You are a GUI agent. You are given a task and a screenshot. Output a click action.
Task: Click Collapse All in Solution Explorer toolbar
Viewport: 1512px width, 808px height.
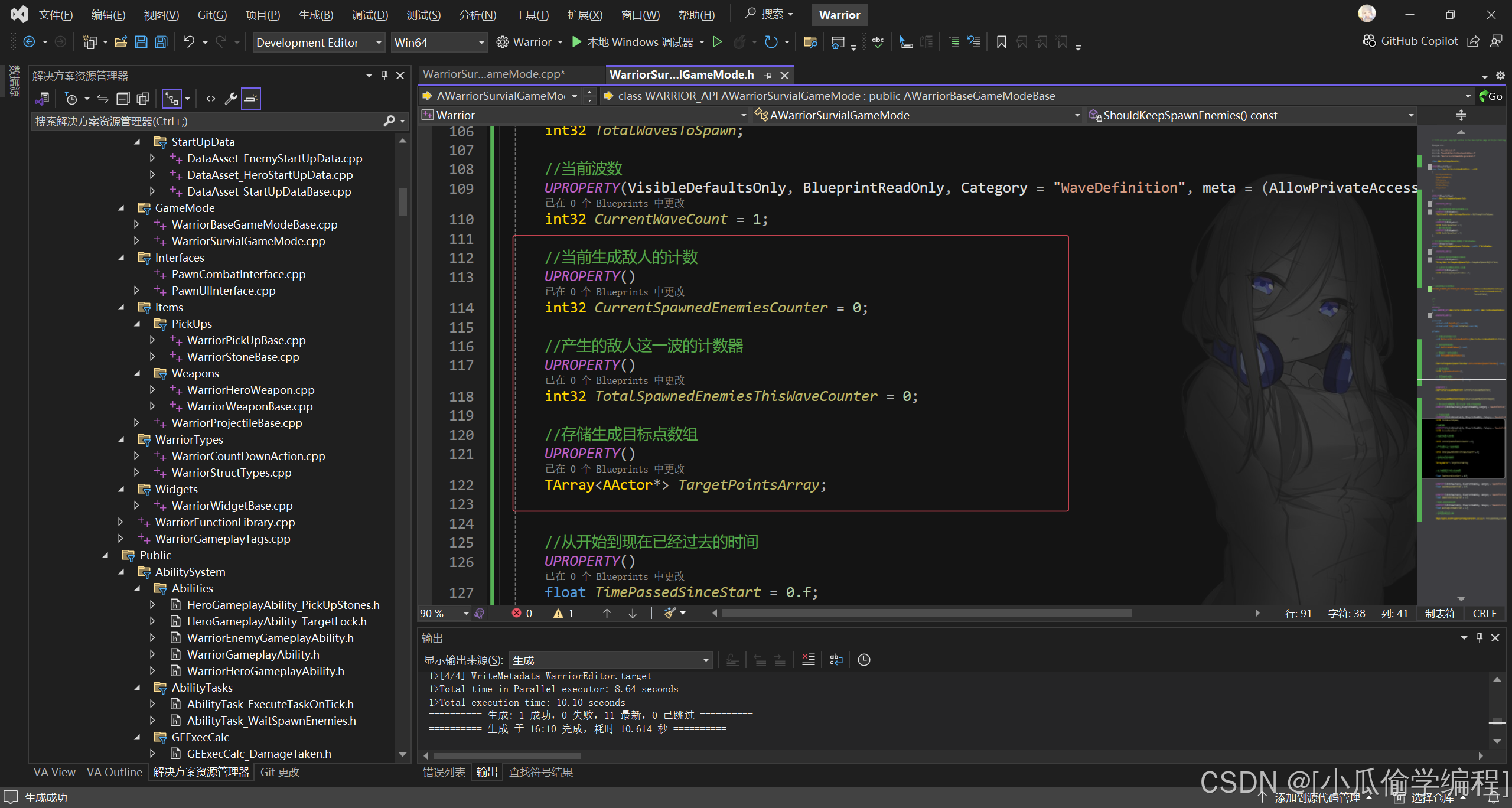click(x=123, y=99)
